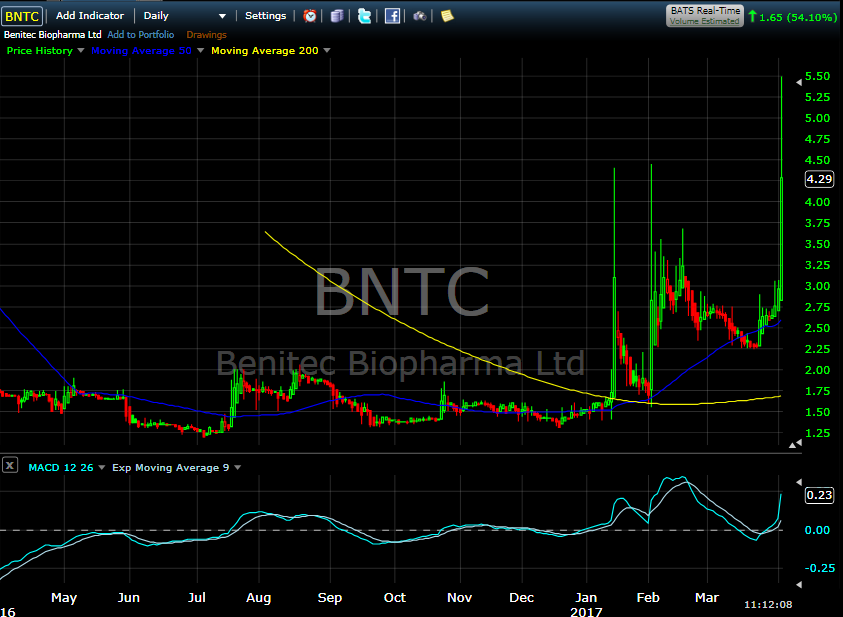
Task: Click the Exp Moving Average 9 label
Action: 170,468
